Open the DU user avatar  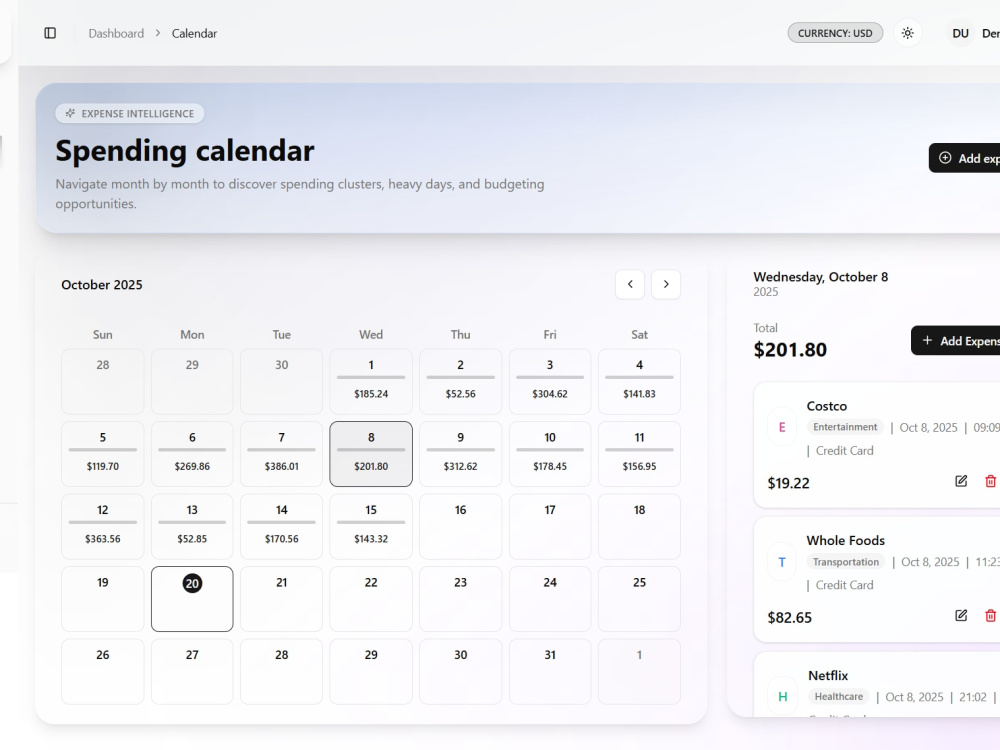[x=960, y=33]
